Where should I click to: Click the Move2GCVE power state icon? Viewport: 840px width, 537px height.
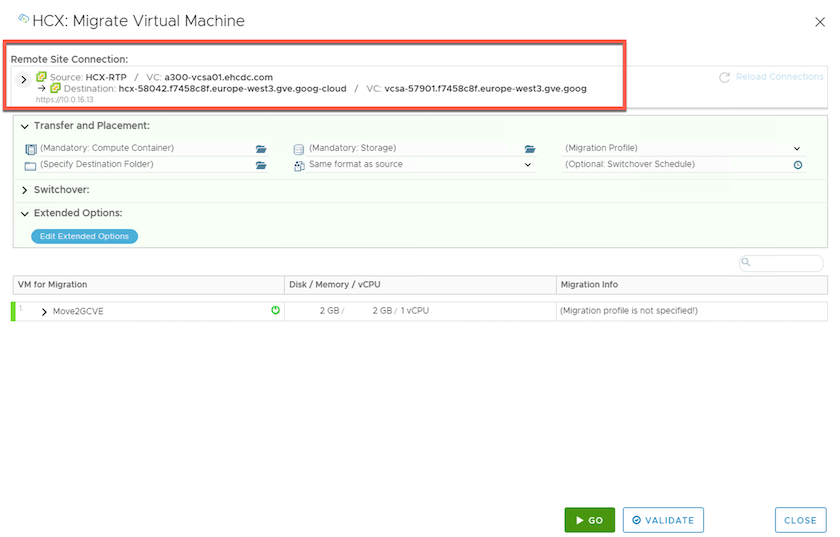[275, 310]
